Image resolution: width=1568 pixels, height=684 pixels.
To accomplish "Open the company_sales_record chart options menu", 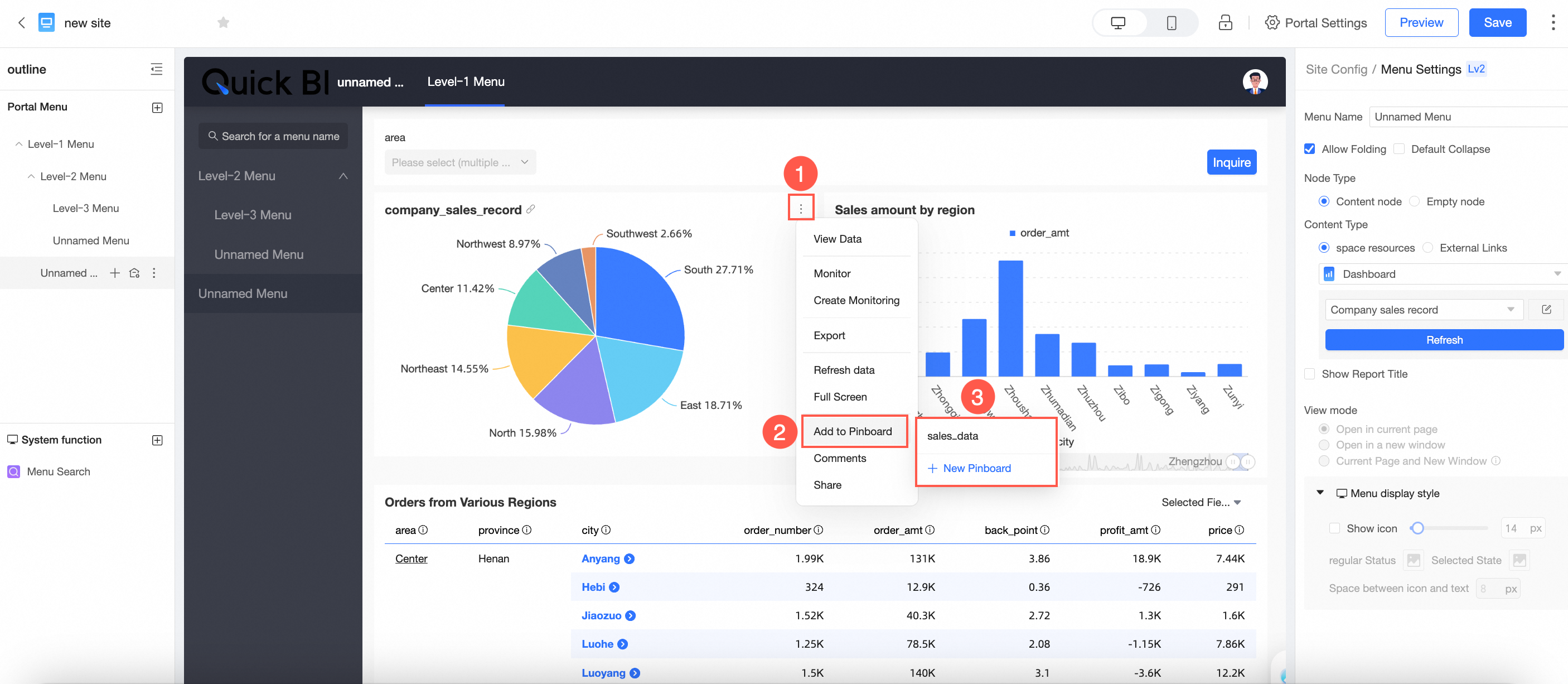I will pos(800,209).
